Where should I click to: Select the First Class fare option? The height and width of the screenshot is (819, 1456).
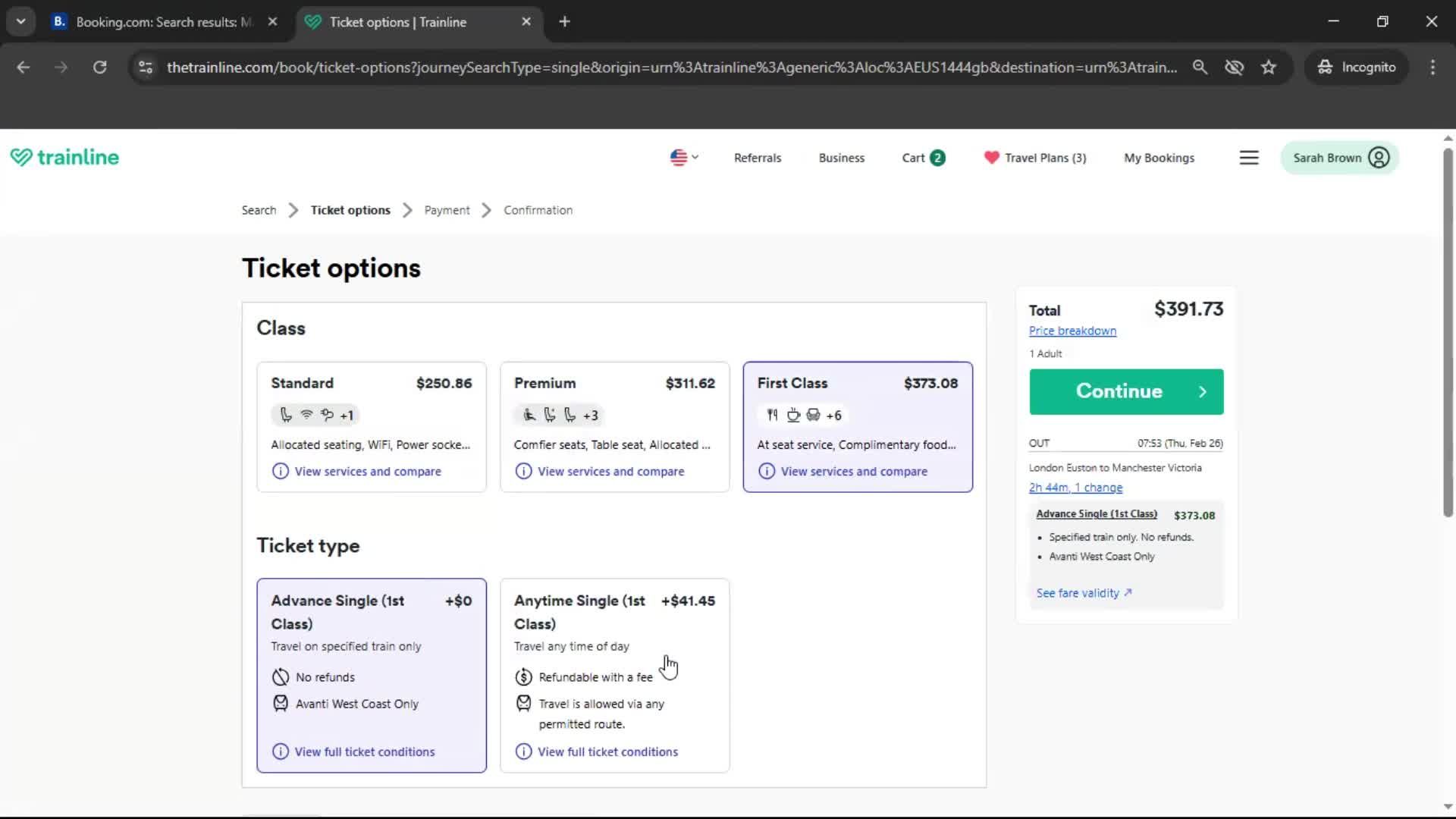(x=857, y=427)
